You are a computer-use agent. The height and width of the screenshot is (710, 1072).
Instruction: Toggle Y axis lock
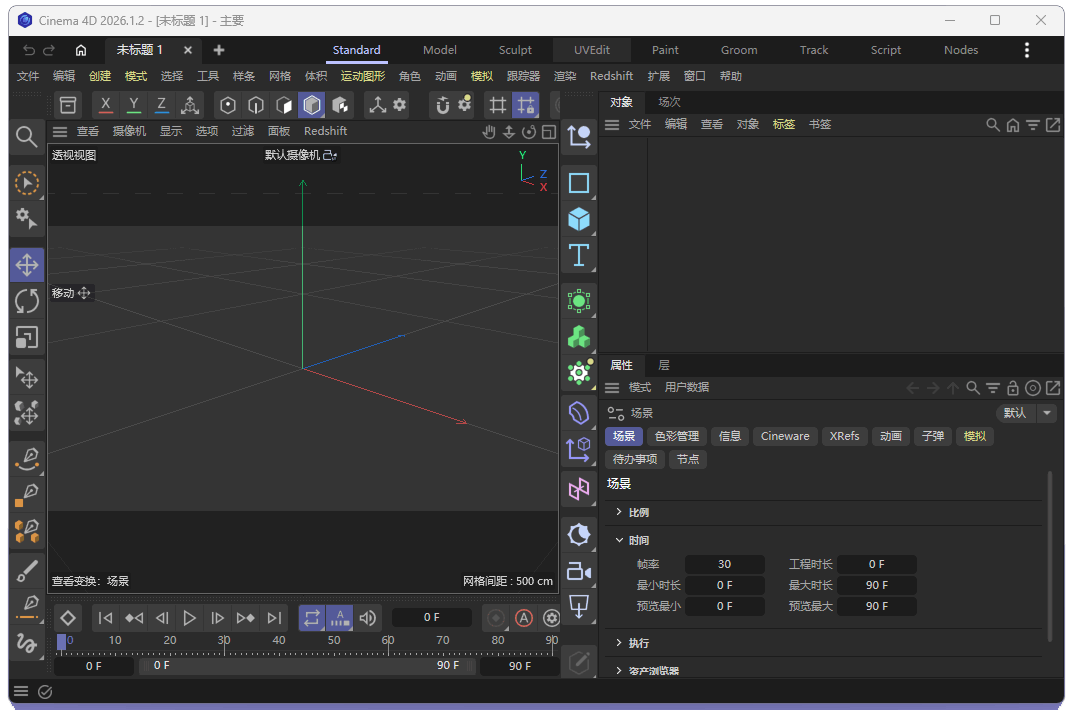click(134, 105)
